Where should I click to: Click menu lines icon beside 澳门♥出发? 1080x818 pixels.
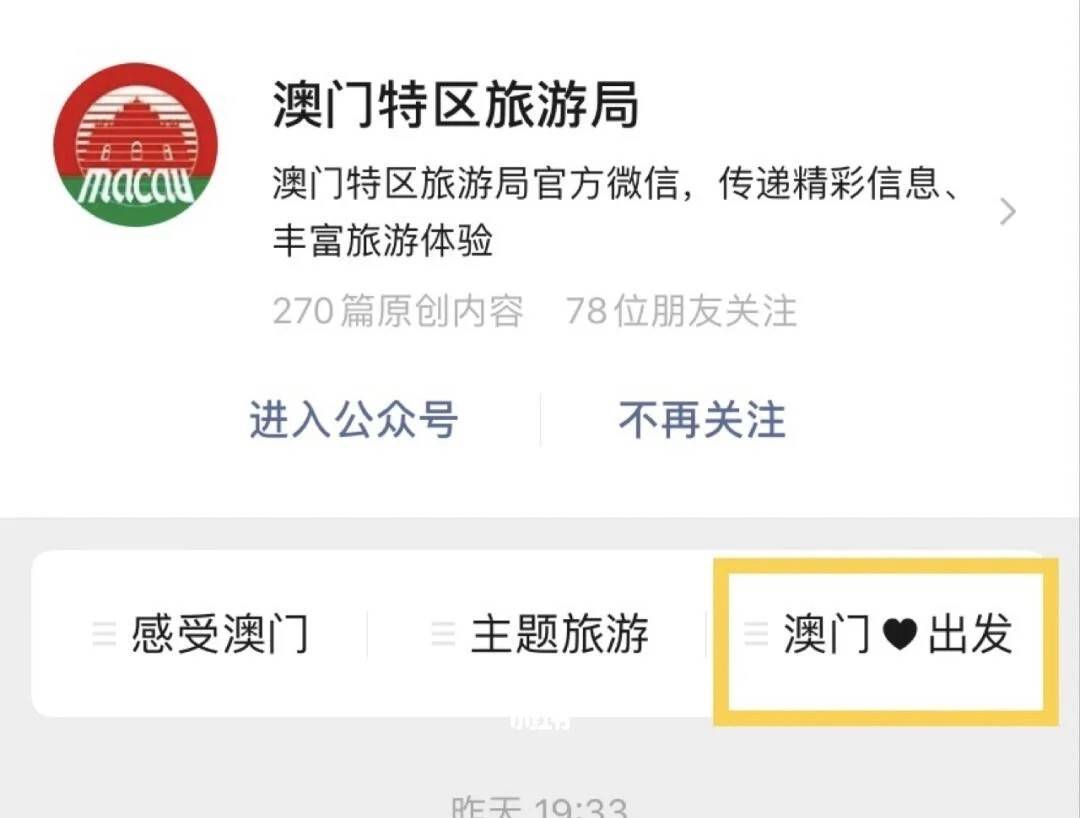pos(756,633)
